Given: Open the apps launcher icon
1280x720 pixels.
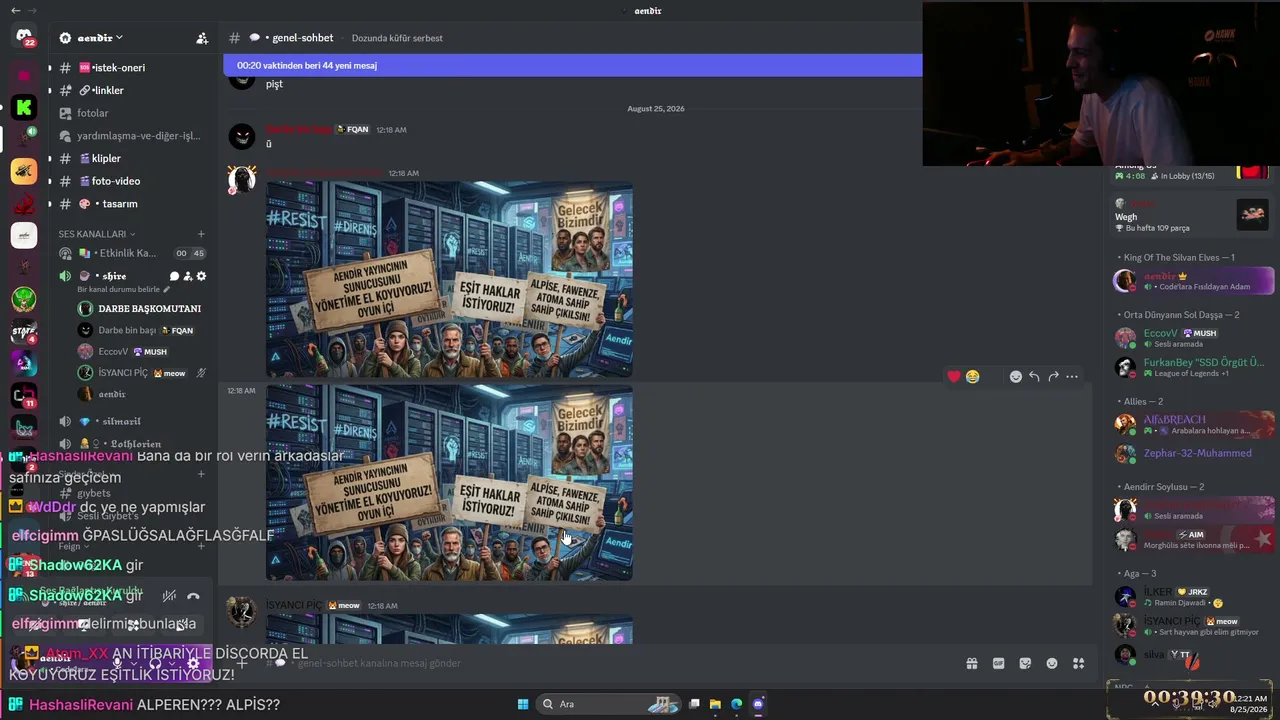Looking at the screenshot, I should [1078, 663].
